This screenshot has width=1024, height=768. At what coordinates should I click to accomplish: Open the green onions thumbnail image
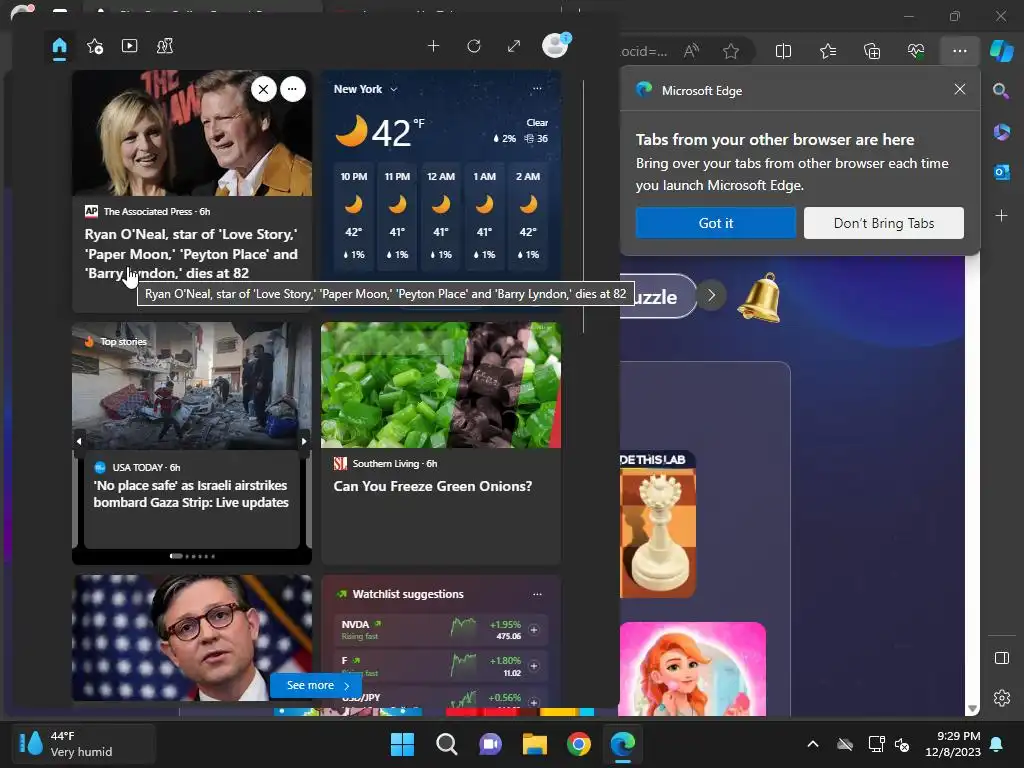[441, 385]
